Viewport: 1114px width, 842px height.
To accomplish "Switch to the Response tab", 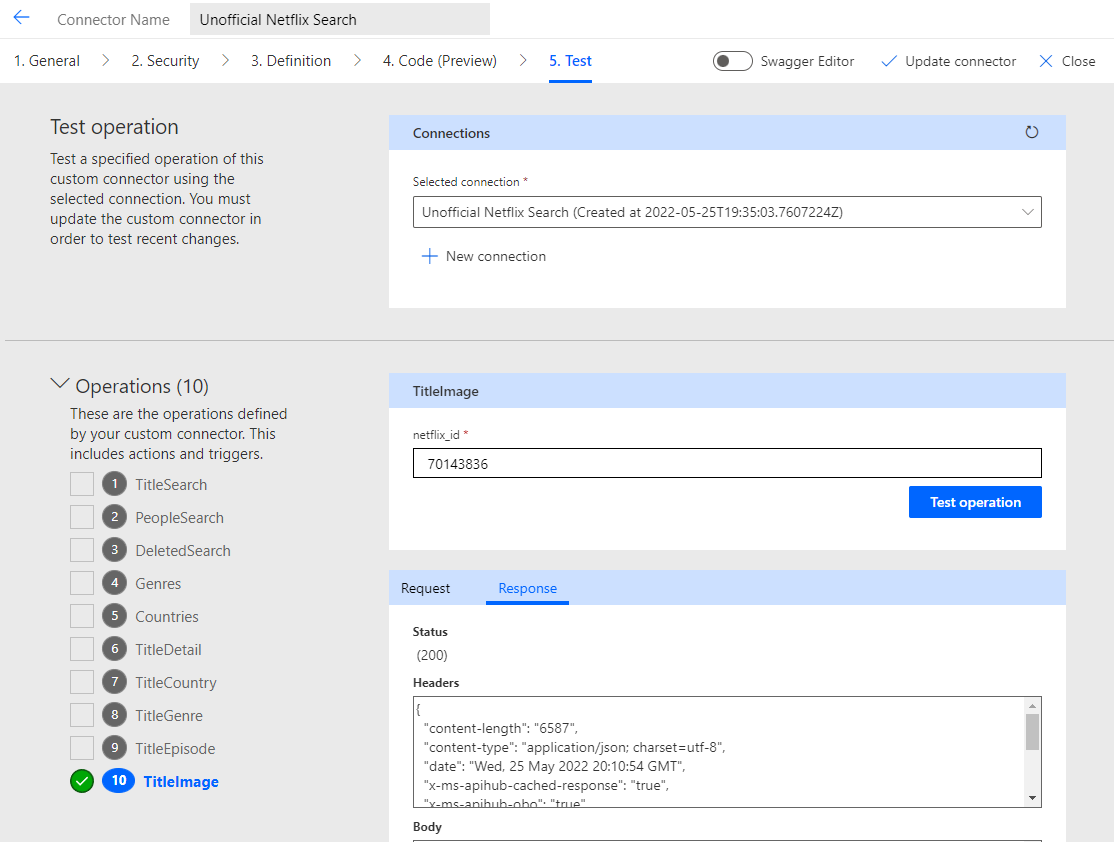I will 527,588.
